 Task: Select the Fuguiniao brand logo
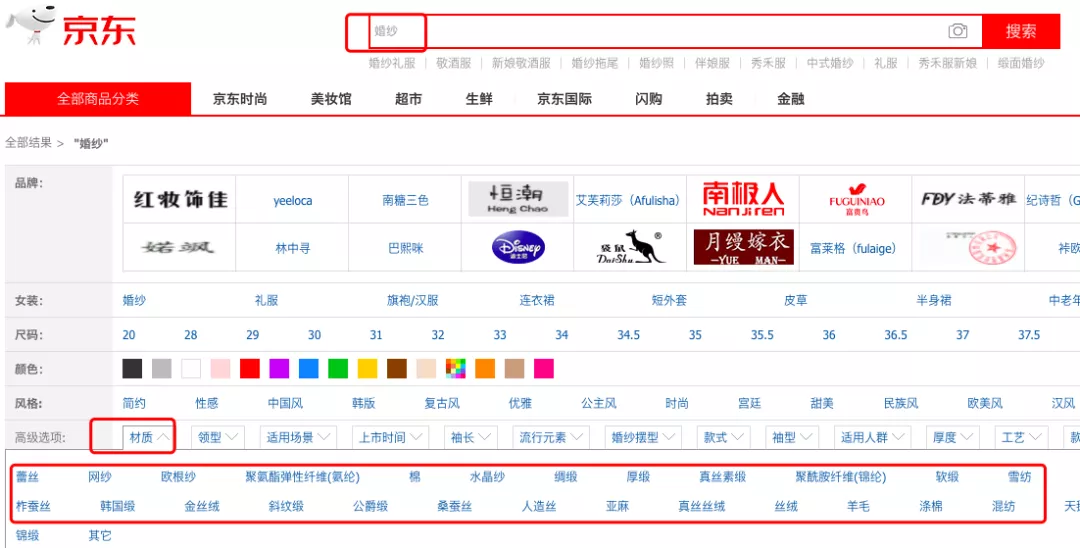857,199
